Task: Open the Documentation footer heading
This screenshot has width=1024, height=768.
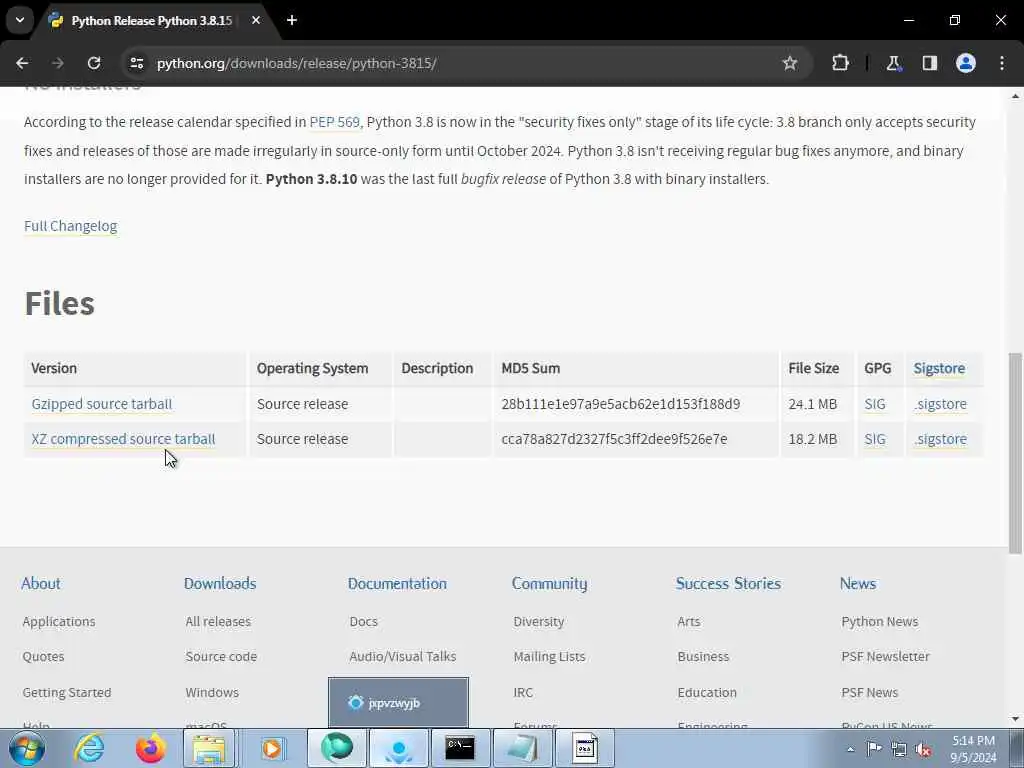Action: 397,583
